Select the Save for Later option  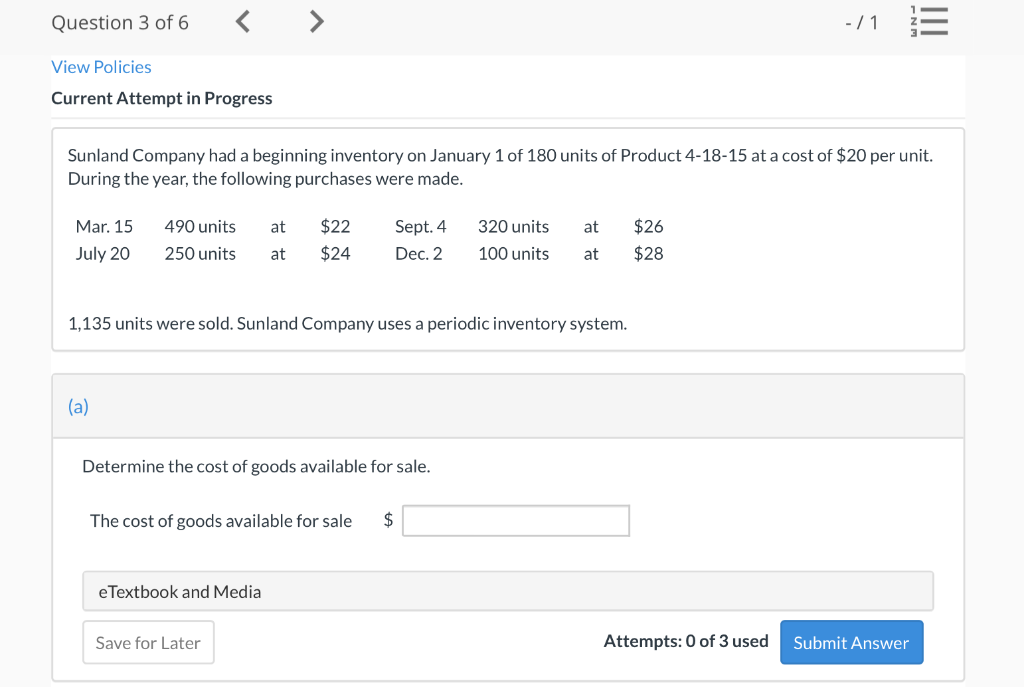pyautogui.click(x=148, y=642)
